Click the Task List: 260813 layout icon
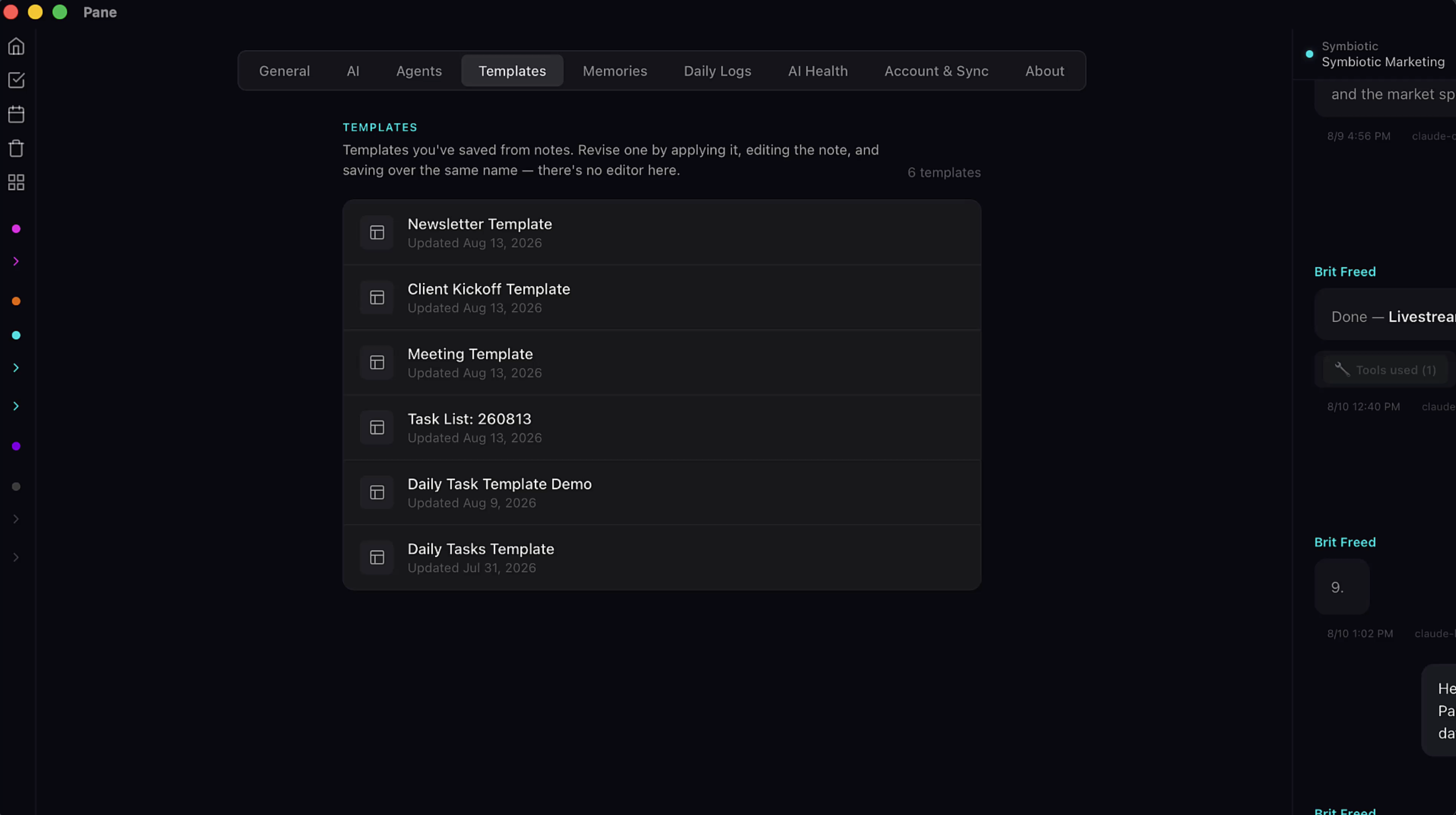This screenshot has height=815, width=1456. 377,428
